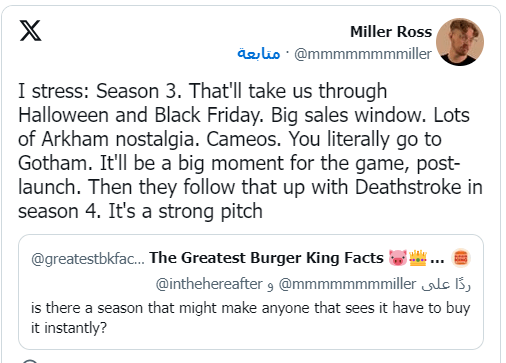Open the main tweet text about Season 3
The width and height of the screenshot is (506, 363).
click(x=250, y=151)
